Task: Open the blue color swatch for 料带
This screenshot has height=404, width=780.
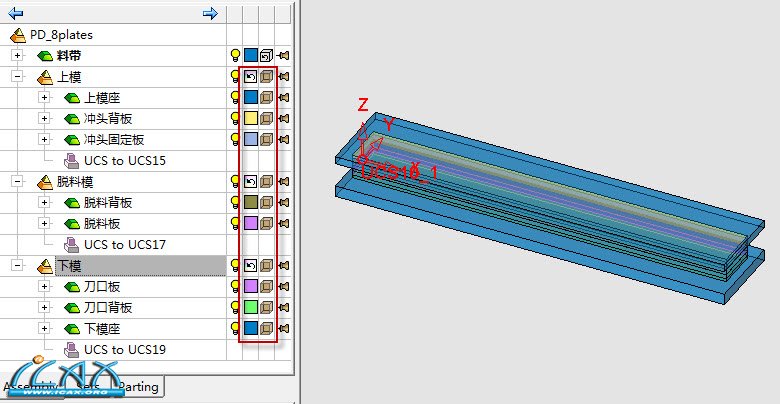Action: [x=251, y=55]
